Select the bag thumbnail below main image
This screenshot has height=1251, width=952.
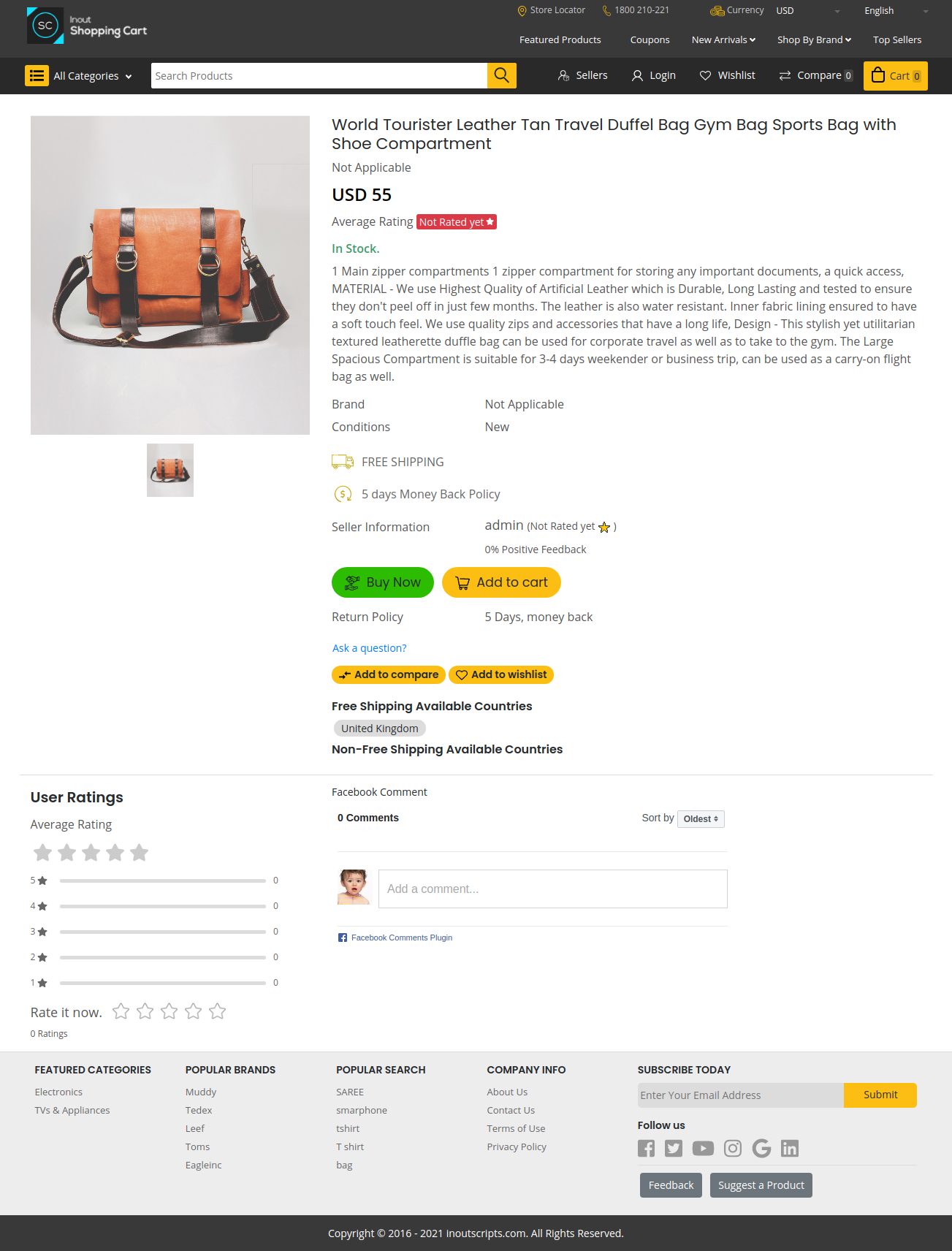click(170, 470)
